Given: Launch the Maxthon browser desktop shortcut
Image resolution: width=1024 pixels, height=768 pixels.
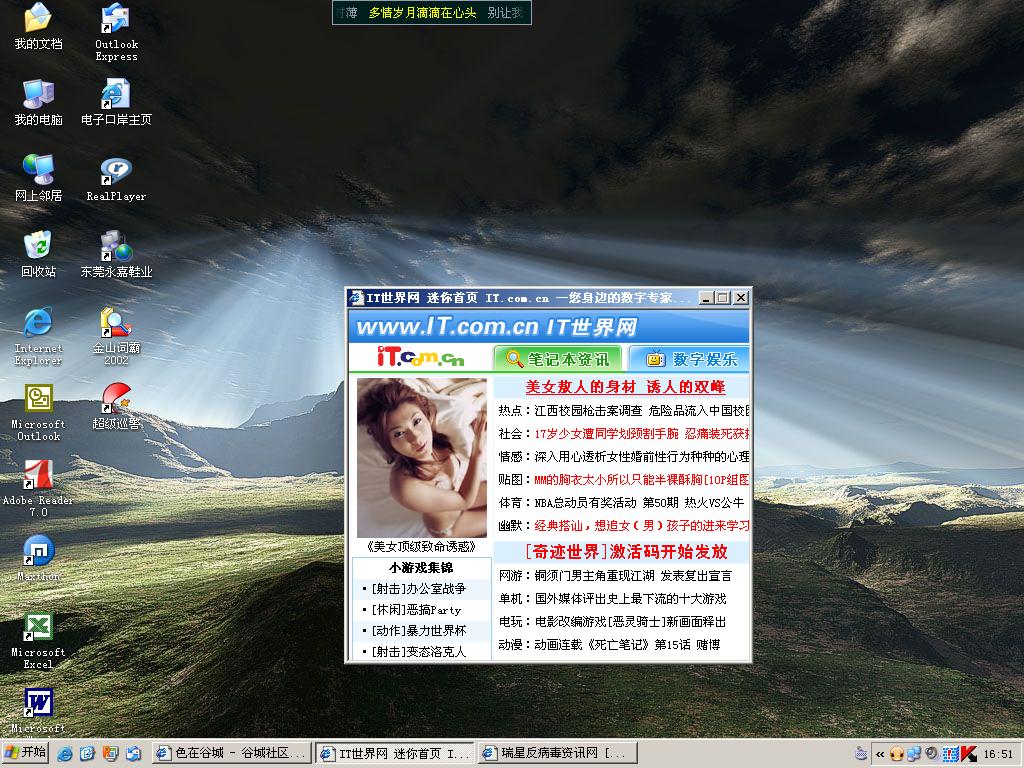Looking at the screenshot, I should [x=39, y=559].
